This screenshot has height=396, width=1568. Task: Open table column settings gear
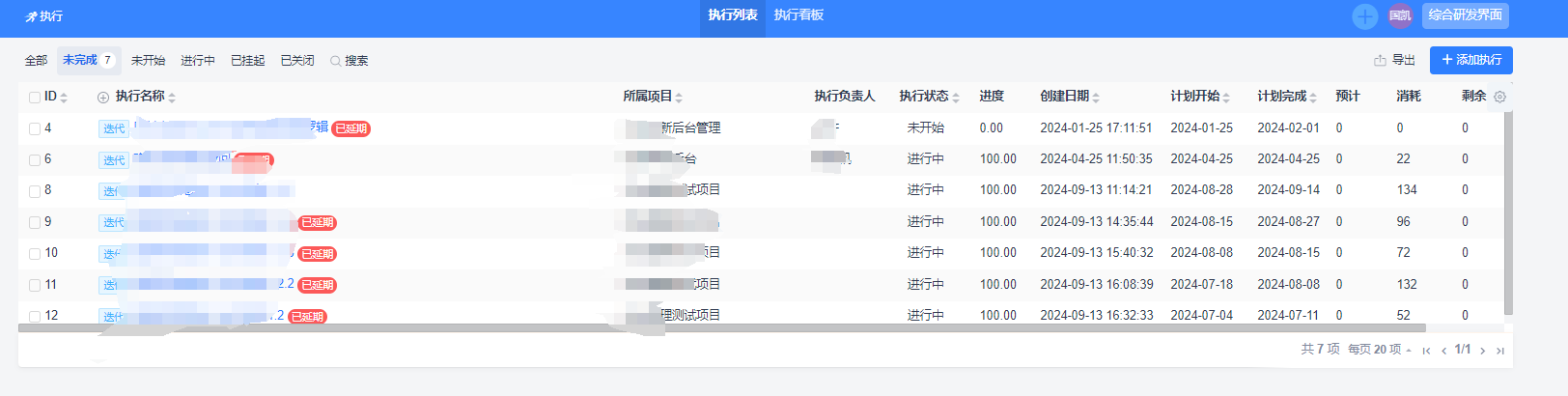coord(1499,97)
